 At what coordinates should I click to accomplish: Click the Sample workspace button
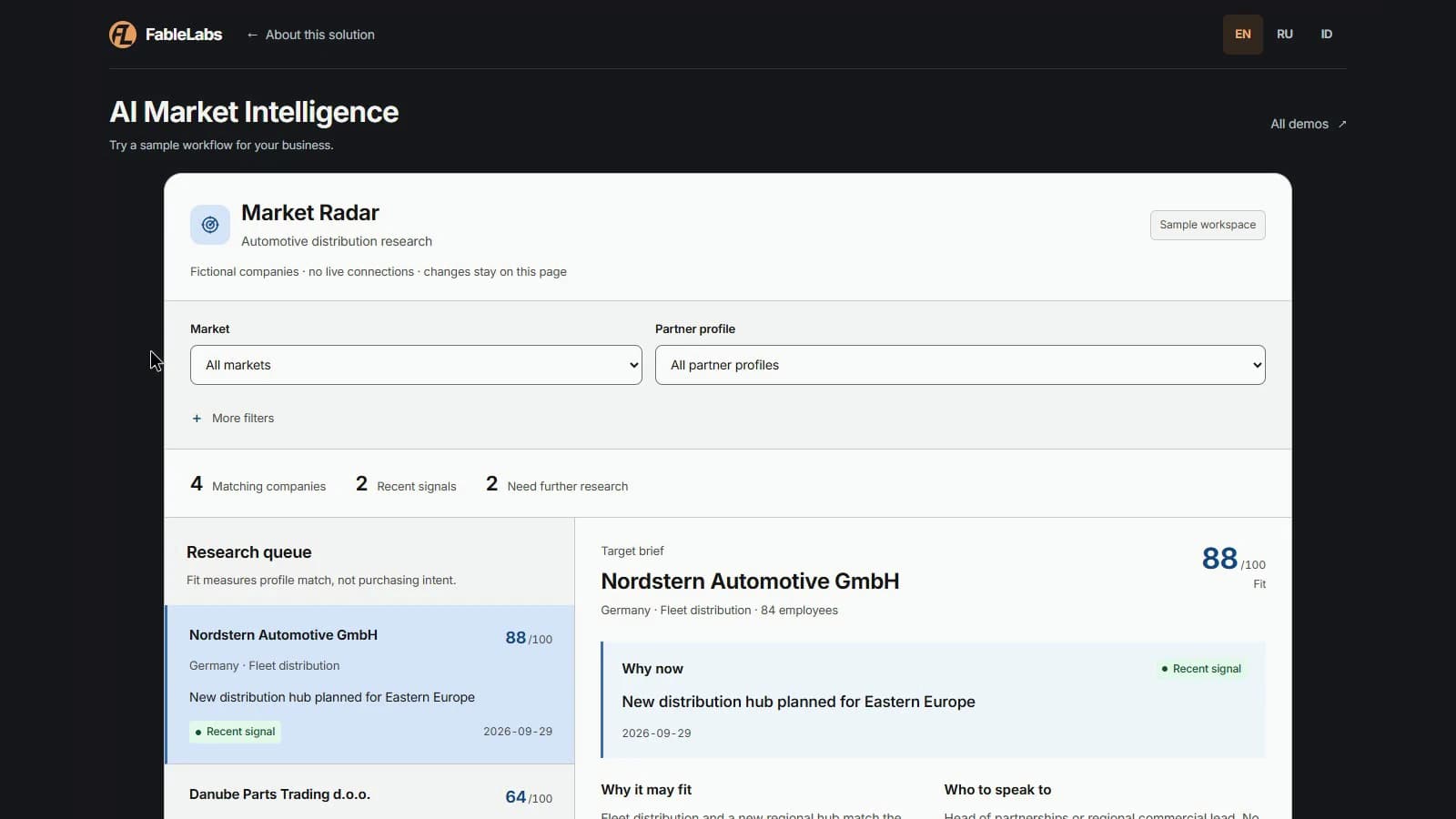1208,225
